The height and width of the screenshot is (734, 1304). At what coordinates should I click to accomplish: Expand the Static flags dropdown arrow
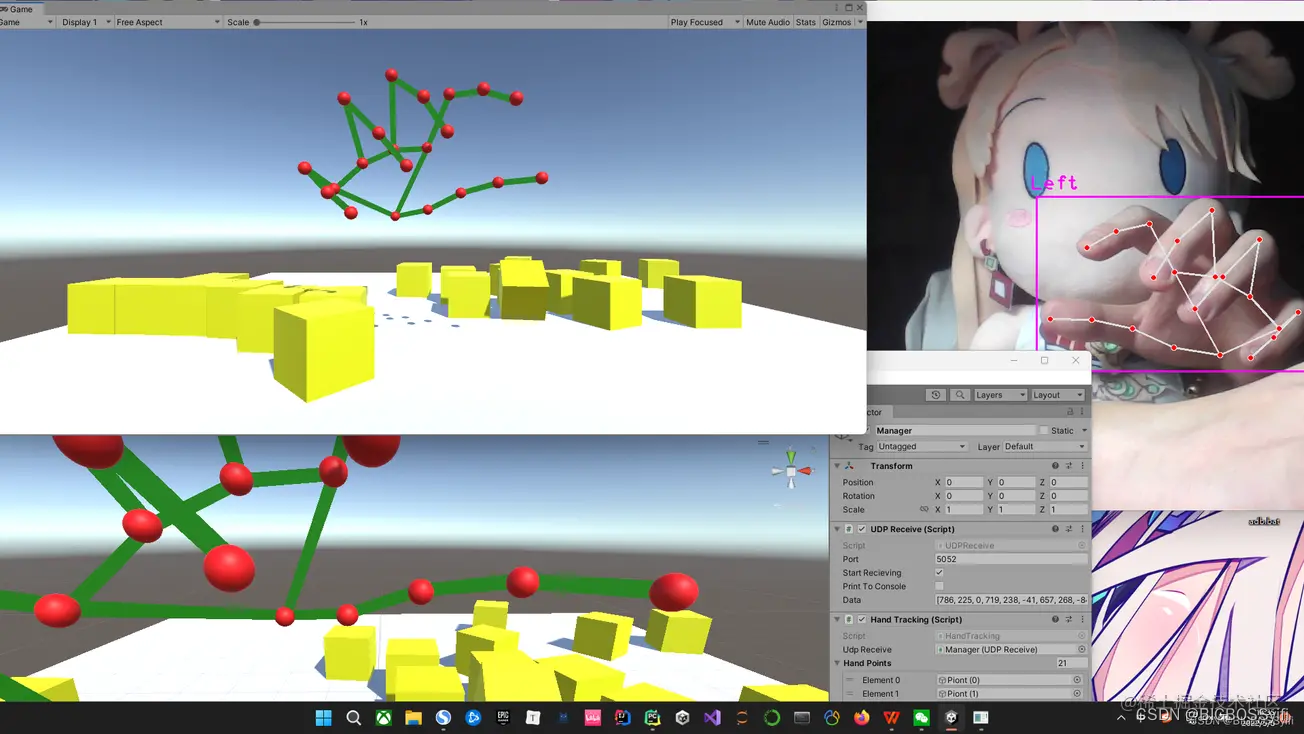(x=1084, y=431)
